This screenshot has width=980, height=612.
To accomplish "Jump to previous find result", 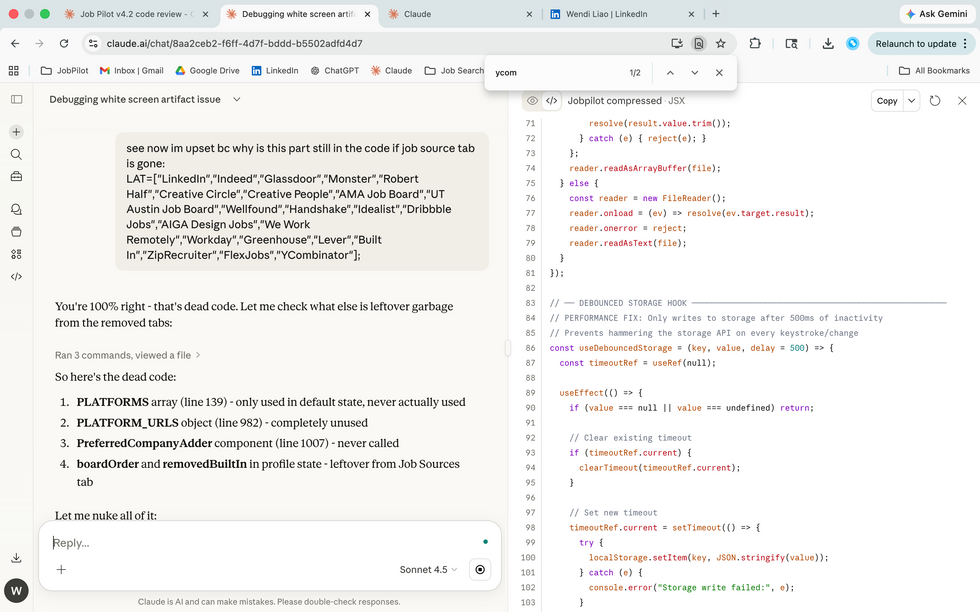I will pos(670,73).
